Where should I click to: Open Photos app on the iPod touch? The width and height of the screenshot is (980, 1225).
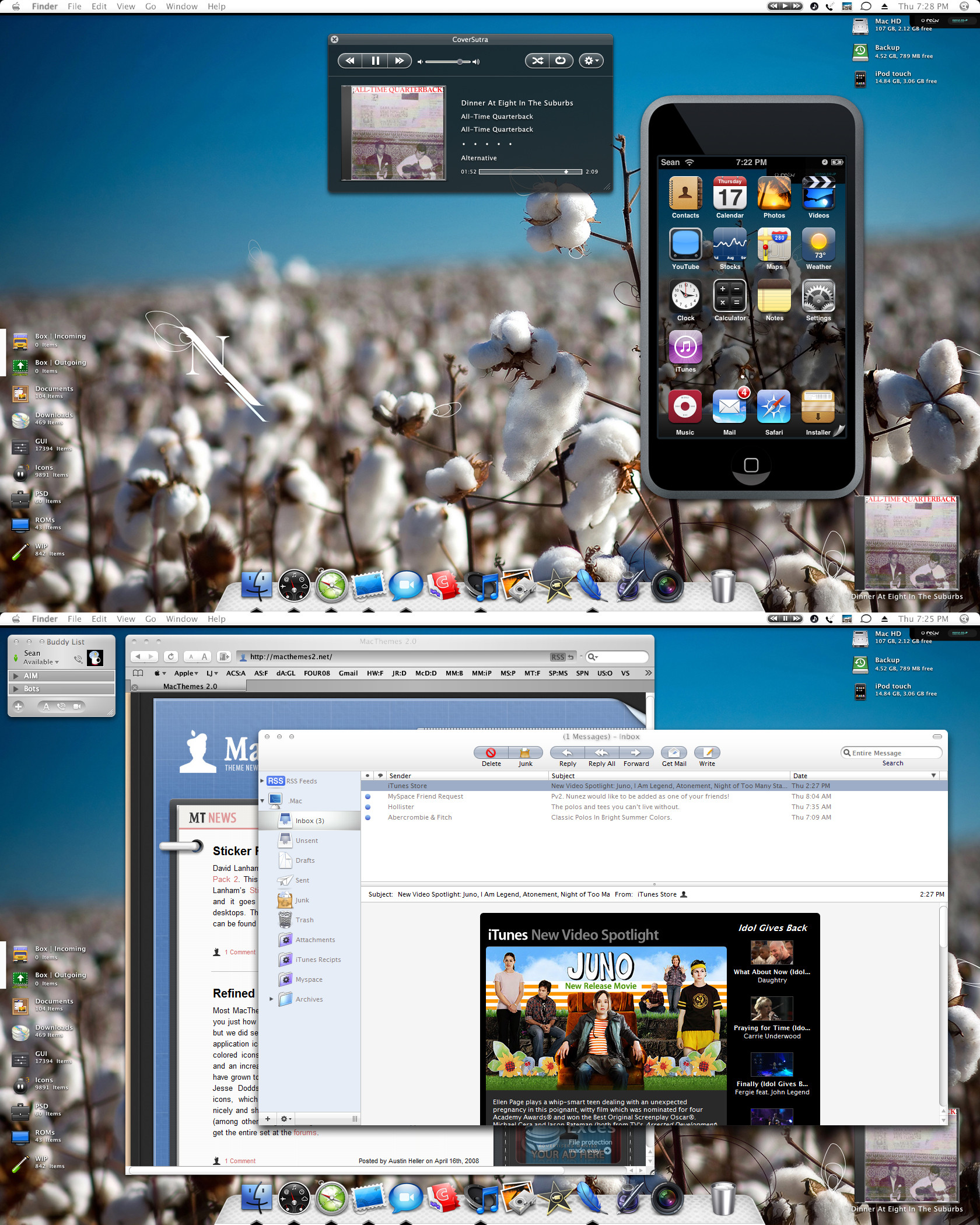pos(774,194)
